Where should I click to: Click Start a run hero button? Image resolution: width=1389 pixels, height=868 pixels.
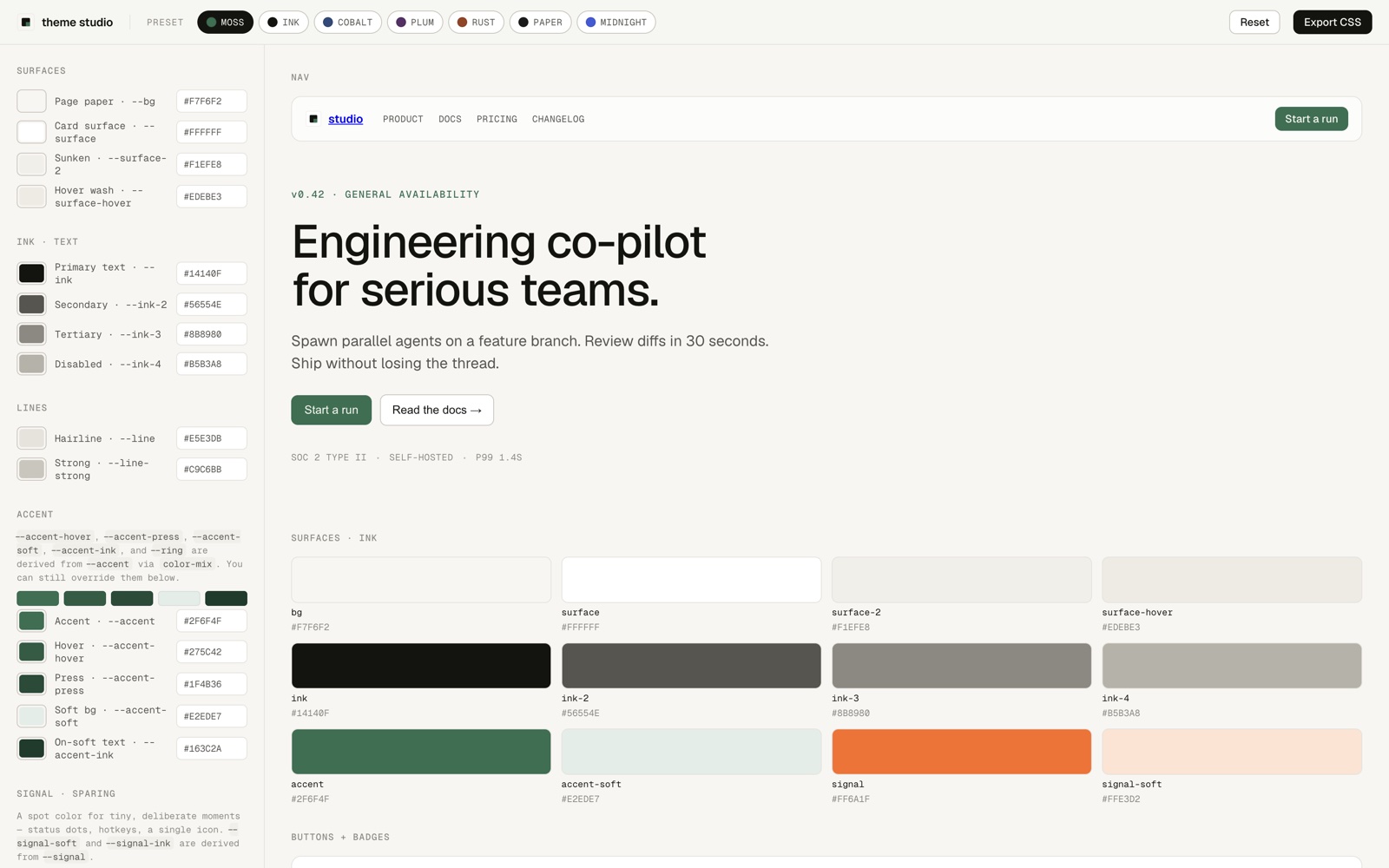(331, 410)
